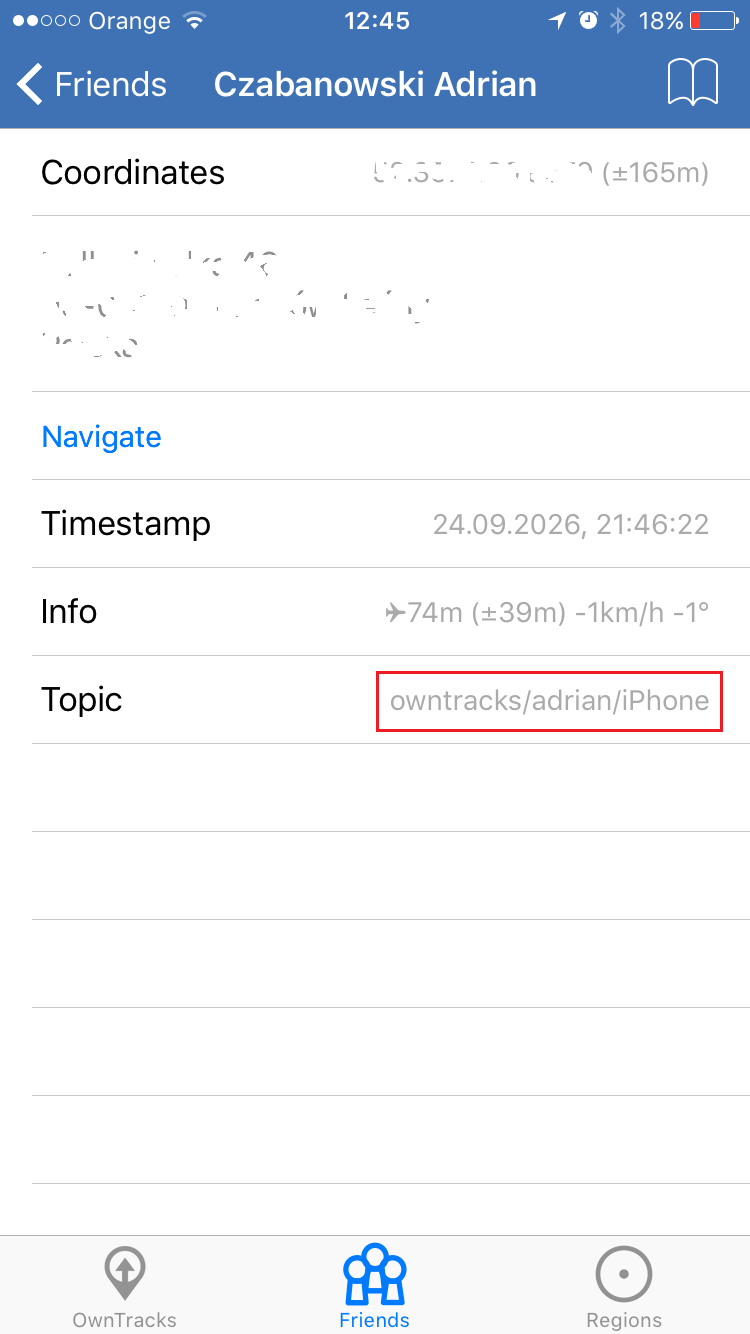Tap the Friends back button label
The height and width of the screenshot is (1334, 750).
click(x=110, y=84)
